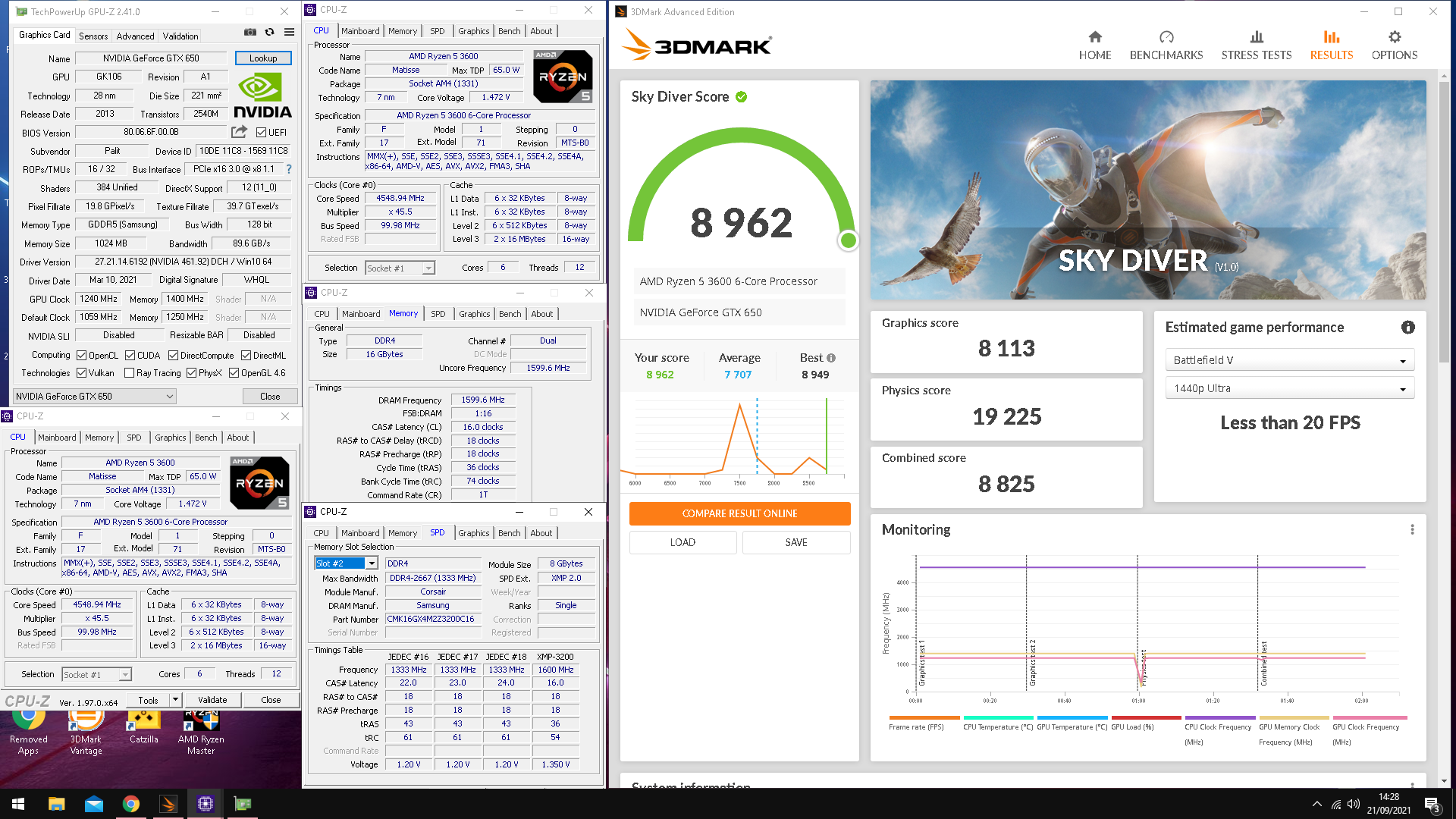Toggle the OpenCL checkbox
The width and height of the screenshot is (1456, 819).
click(81, 355)
